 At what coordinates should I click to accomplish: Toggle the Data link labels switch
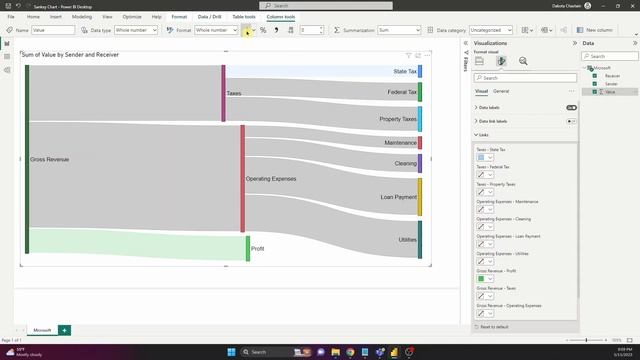point(571,121)
